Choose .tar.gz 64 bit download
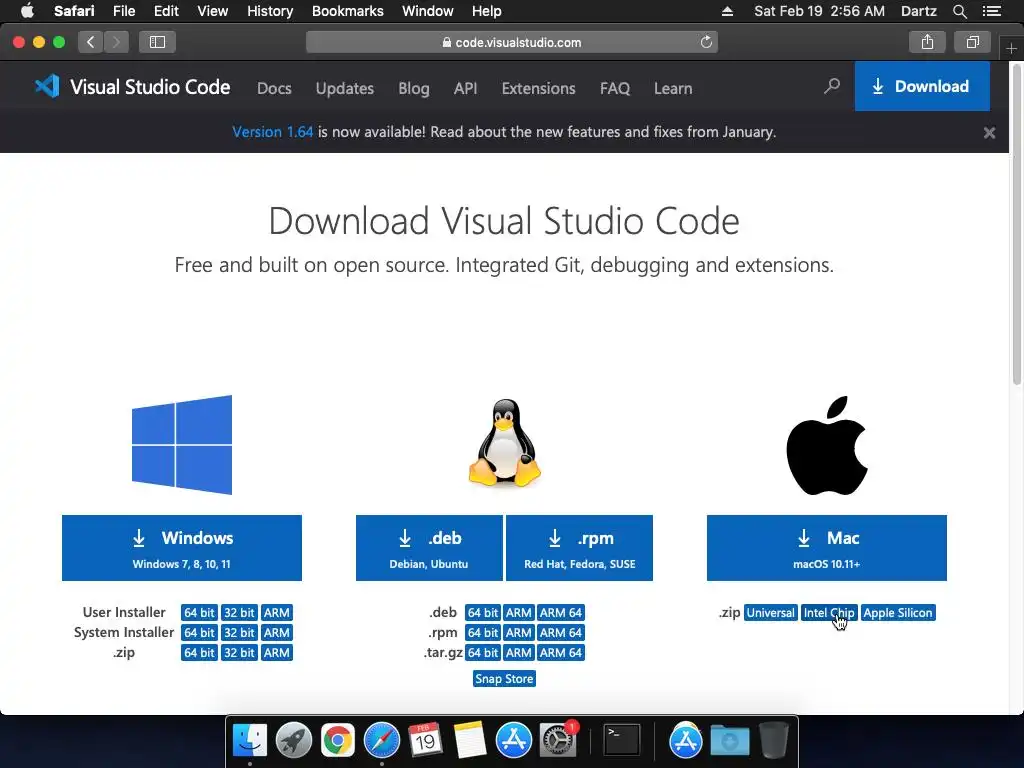This screenshot has width=1024, height=768. pyautogui.click(x=483, y=652)
